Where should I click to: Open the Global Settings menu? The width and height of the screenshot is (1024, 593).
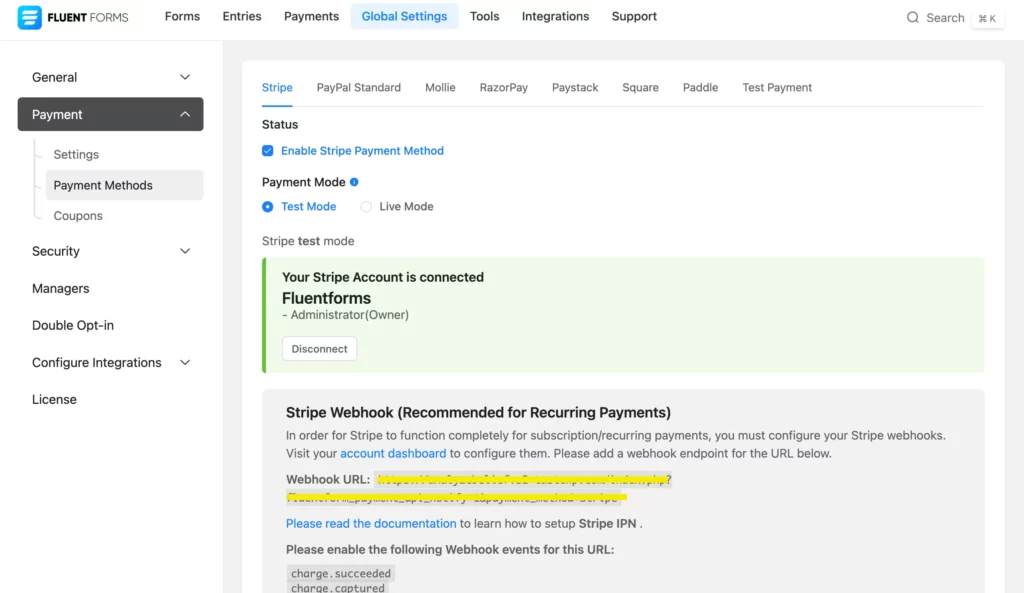tap(404, 16)
